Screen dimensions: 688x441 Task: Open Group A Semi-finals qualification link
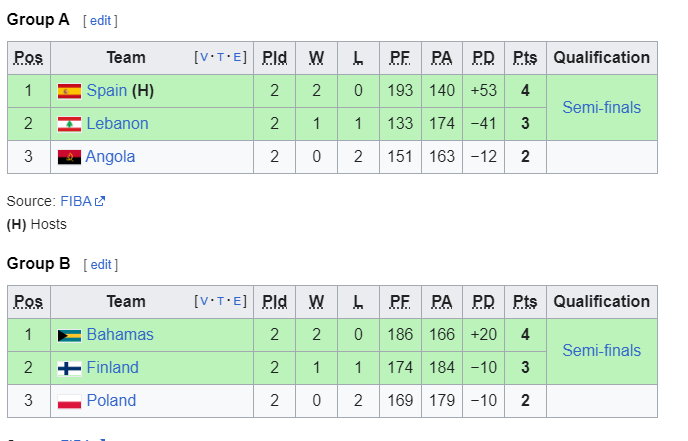pos(602,107)
